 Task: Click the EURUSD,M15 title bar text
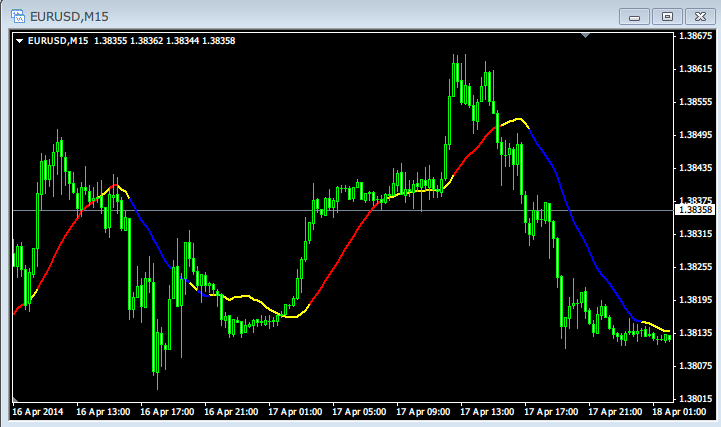pyautogui.click(x=69, y=17)
